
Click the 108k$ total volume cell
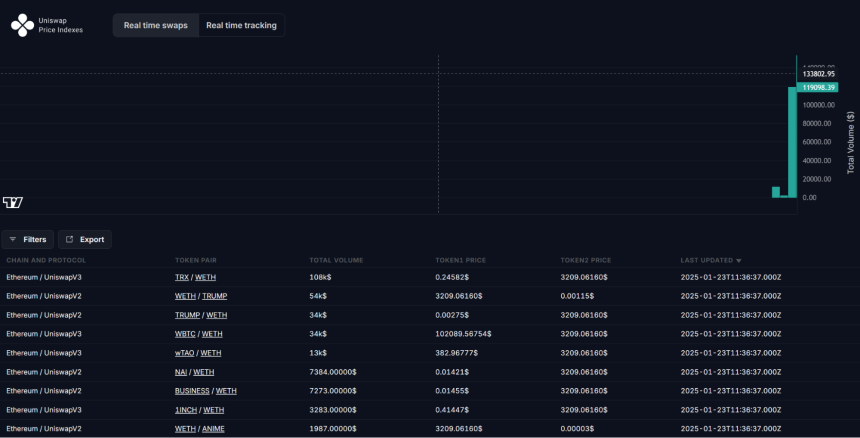tap(320, 277)
